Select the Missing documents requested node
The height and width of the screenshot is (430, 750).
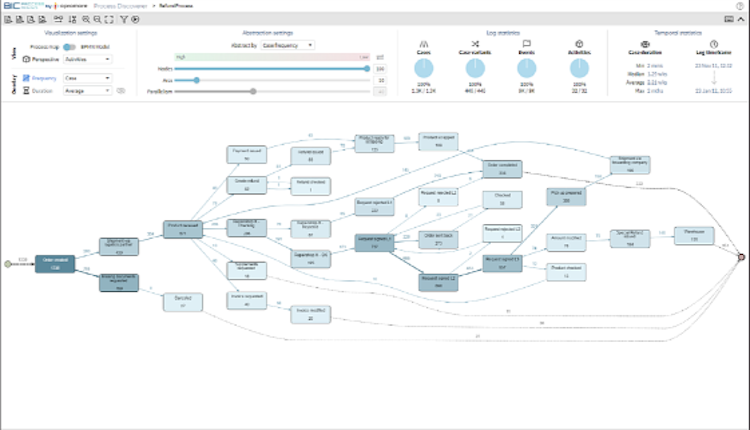click(x=119, y=283)
